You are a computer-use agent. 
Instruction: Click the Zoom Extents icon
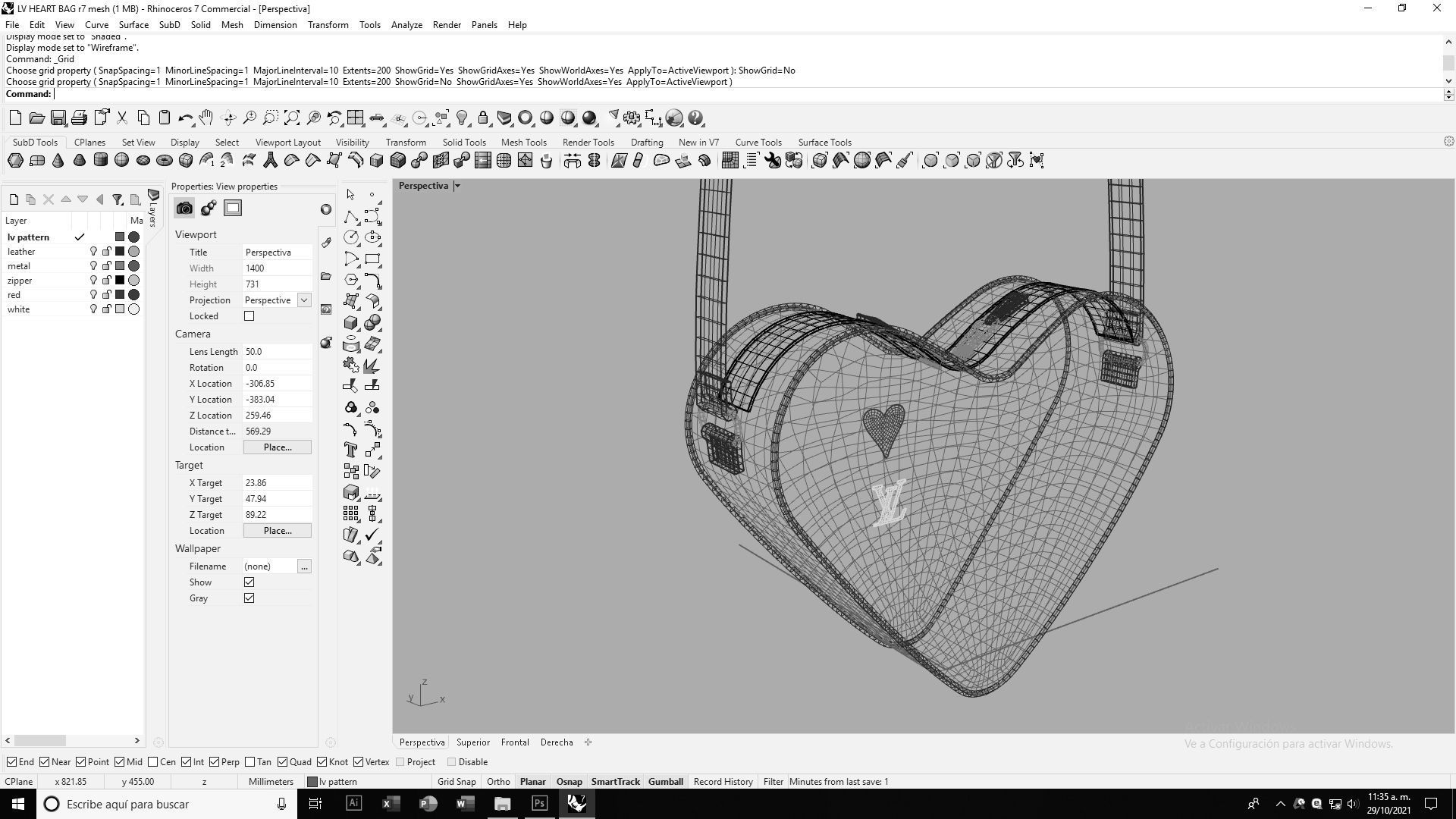(x=292, y=118)
